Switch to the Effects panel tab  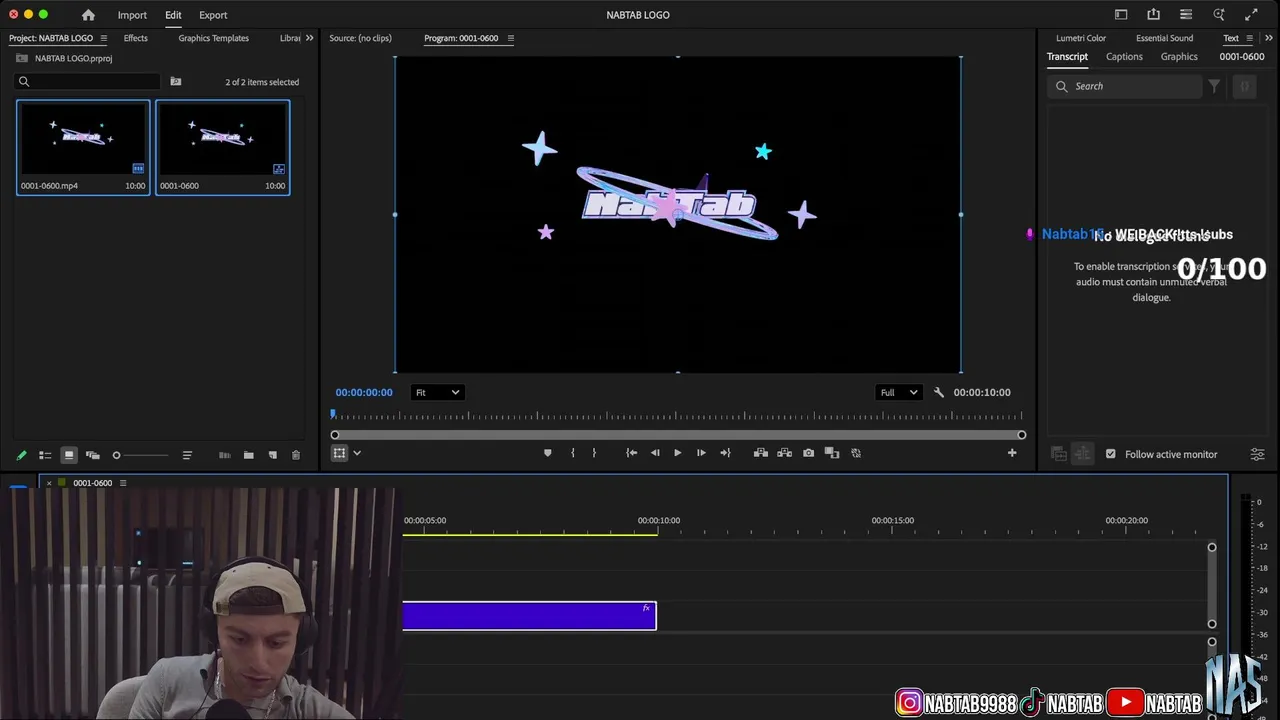[136, 38]
